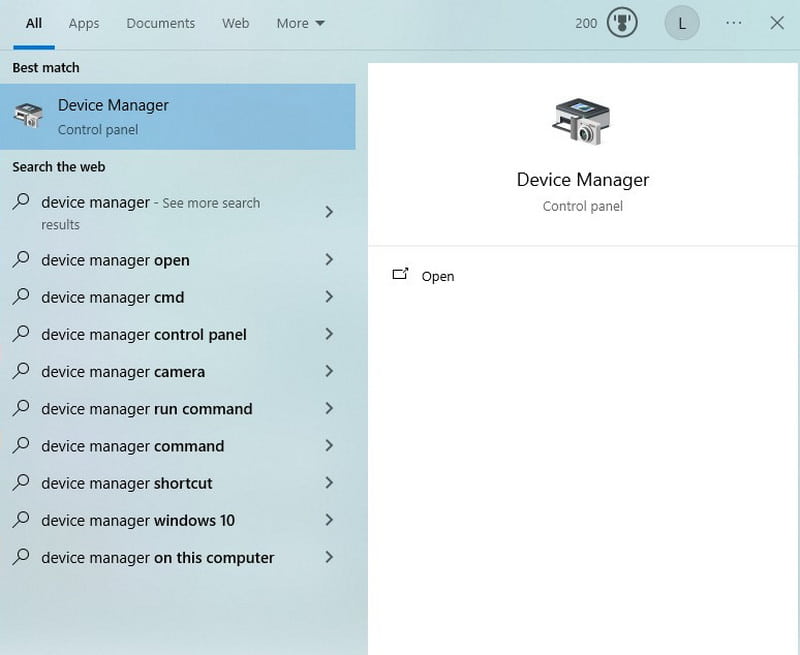Expand arrow for device manager open
This screenshot has width=800, height=655.
[329, 260]
